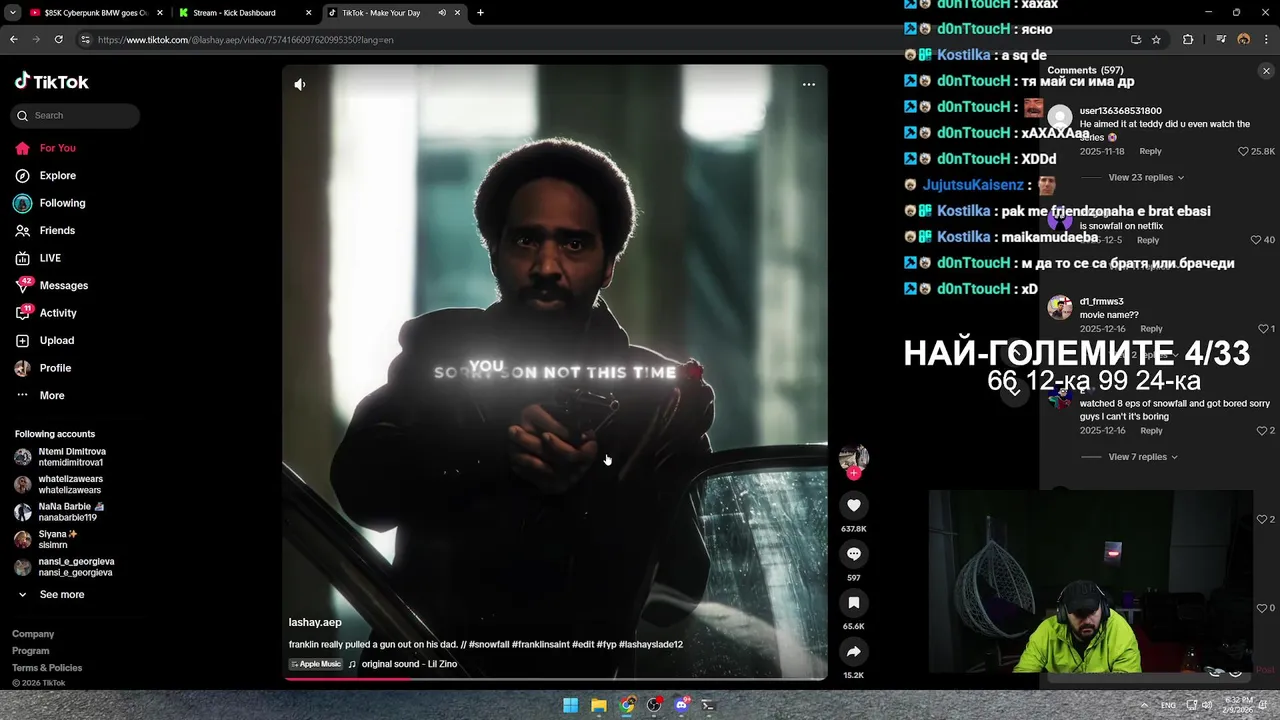This screenshot has width=1280, height=720.
Task: Go back in browser history
Action: [14, 40]
